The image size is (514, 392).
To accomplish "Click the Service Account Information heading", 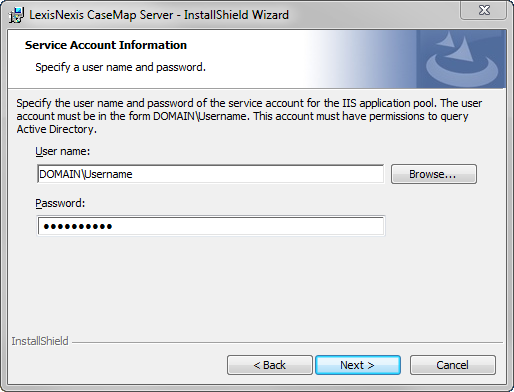I will [x=106, y=45].
